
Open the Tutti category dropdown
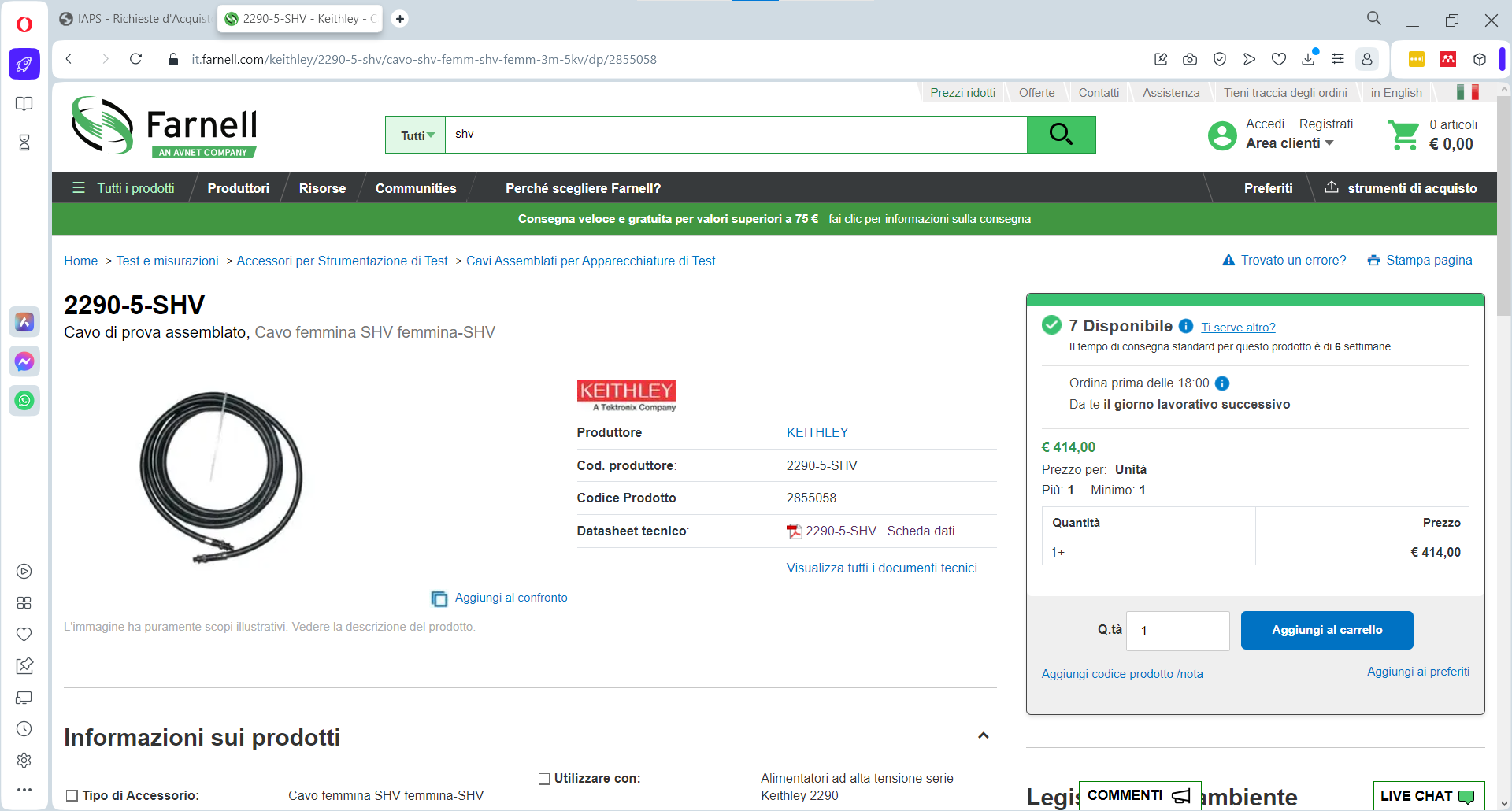coord(415,135)
